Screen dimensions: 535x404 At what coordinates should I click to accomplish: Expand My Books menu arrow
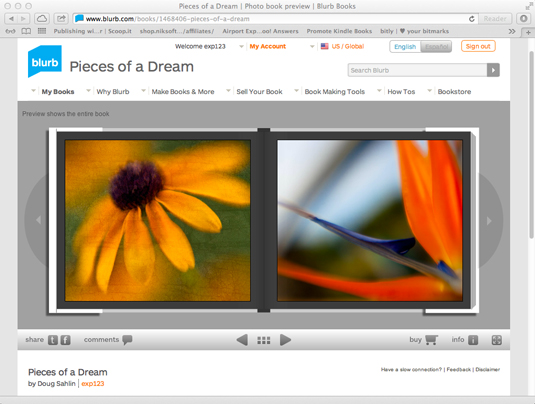coord(33,91)
